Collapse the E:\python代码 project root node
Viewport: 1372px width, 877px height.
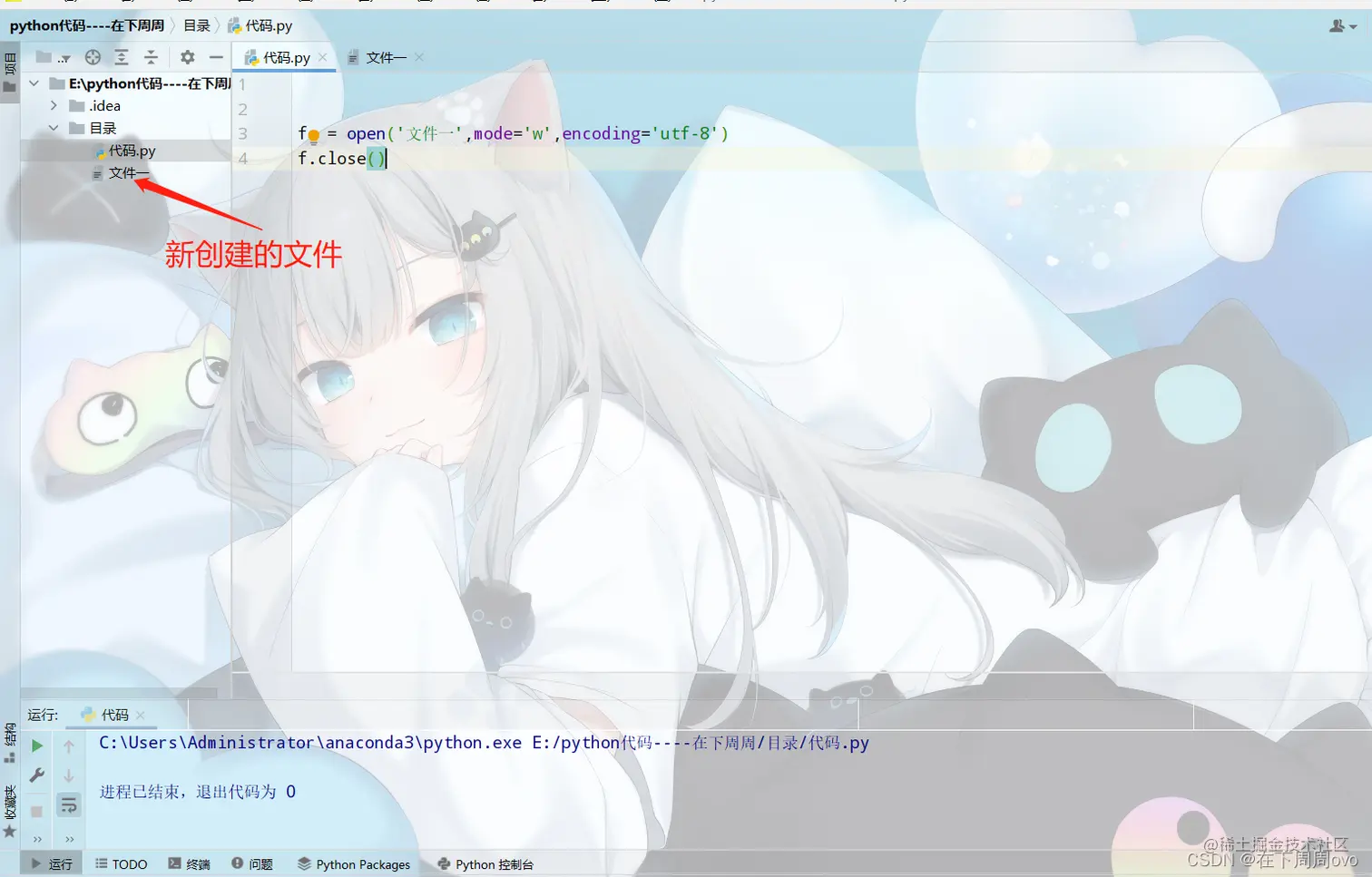tap(34, 83)
